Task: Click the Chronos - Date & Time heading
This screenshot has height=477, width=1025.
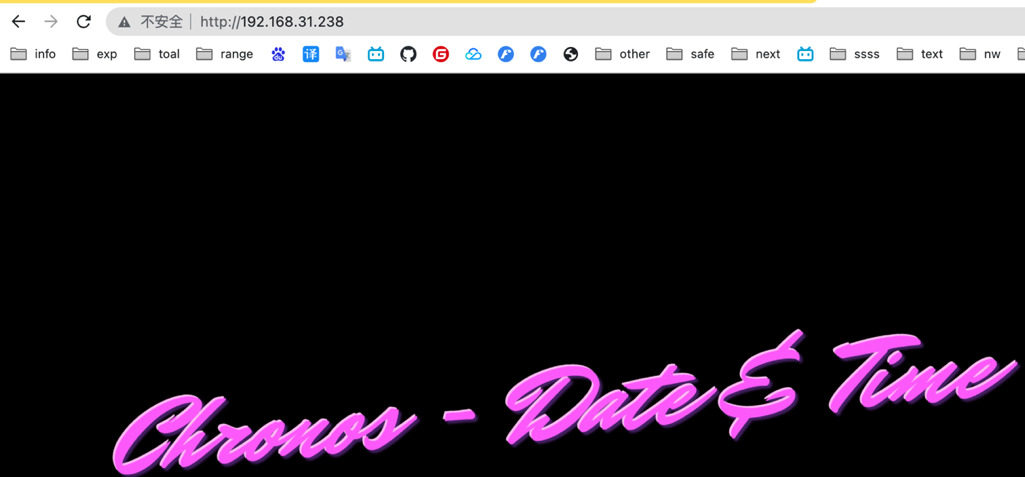Action: click(x=560, y=405)
